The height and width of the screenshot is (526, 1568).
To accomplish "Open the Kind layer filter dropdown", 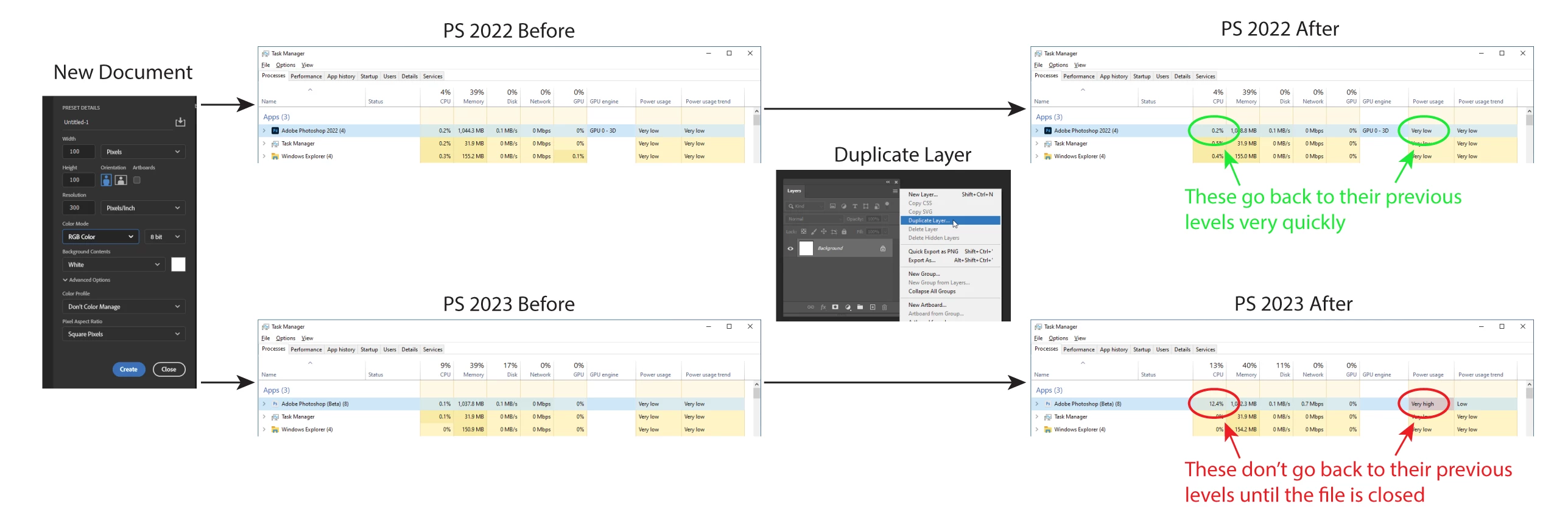I will pyautogui.click(x=805, y=206).
